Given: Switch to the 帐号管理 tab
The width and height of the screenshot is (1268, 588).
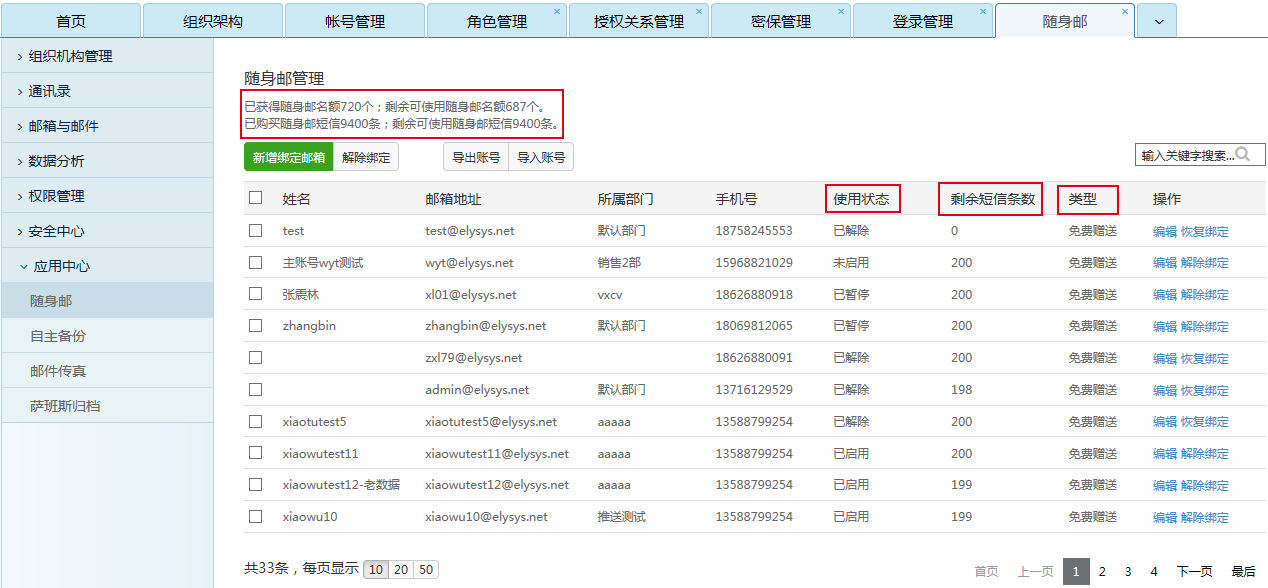Looking at the screenshot, I should [x=355, y=20].
